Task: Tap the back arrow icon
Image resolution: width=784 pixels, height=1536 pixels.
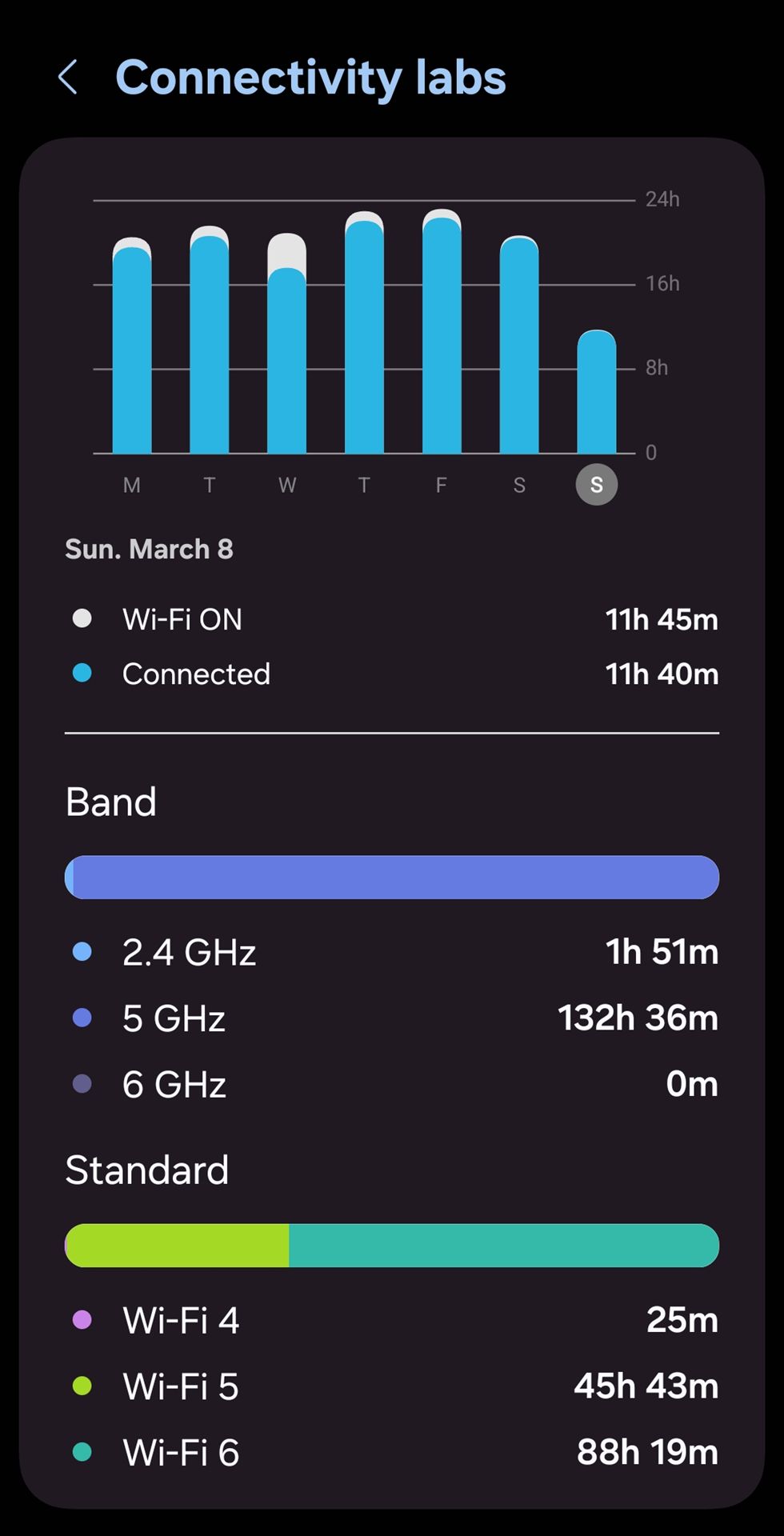Action: point(69,78)
